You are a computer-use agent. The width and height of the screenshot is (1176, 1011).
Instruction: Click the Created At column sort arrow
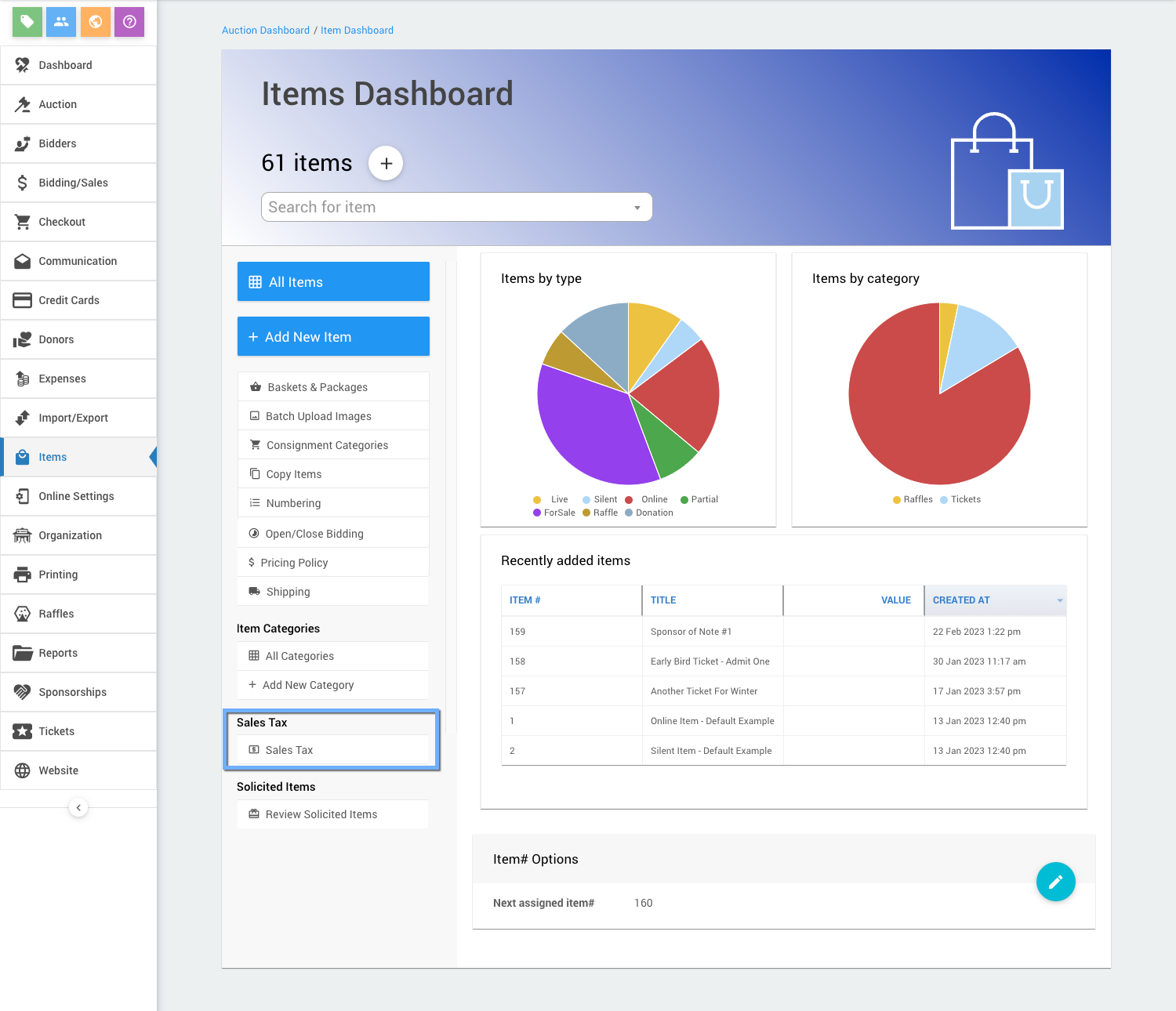1060,600
